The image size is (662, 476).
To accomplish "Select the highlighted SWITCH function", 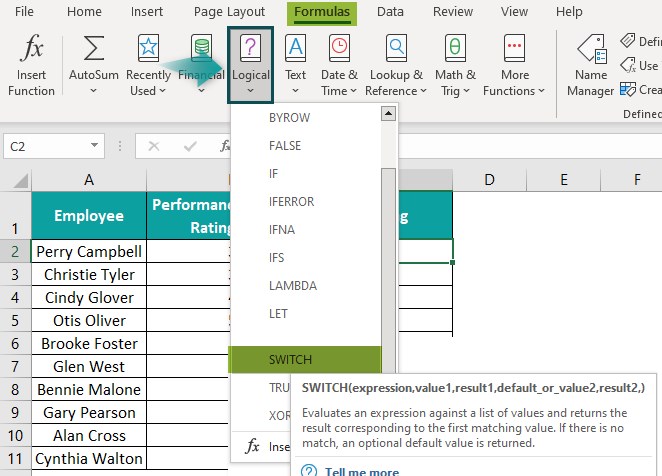I will (305, 359).
